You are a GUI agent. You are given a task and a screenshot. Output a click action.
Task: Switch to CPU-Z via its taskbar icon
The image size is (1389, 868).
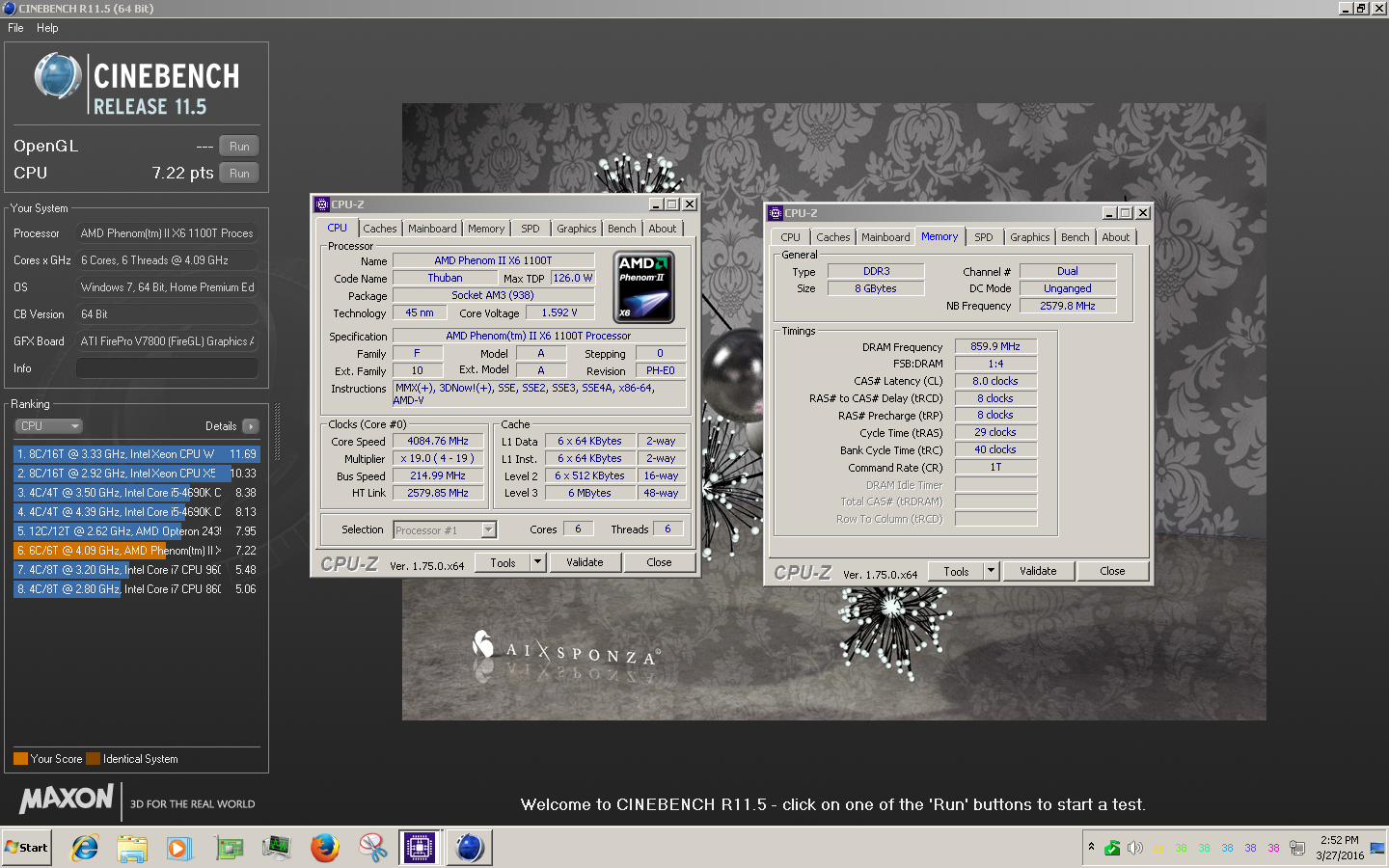point(420,848)
